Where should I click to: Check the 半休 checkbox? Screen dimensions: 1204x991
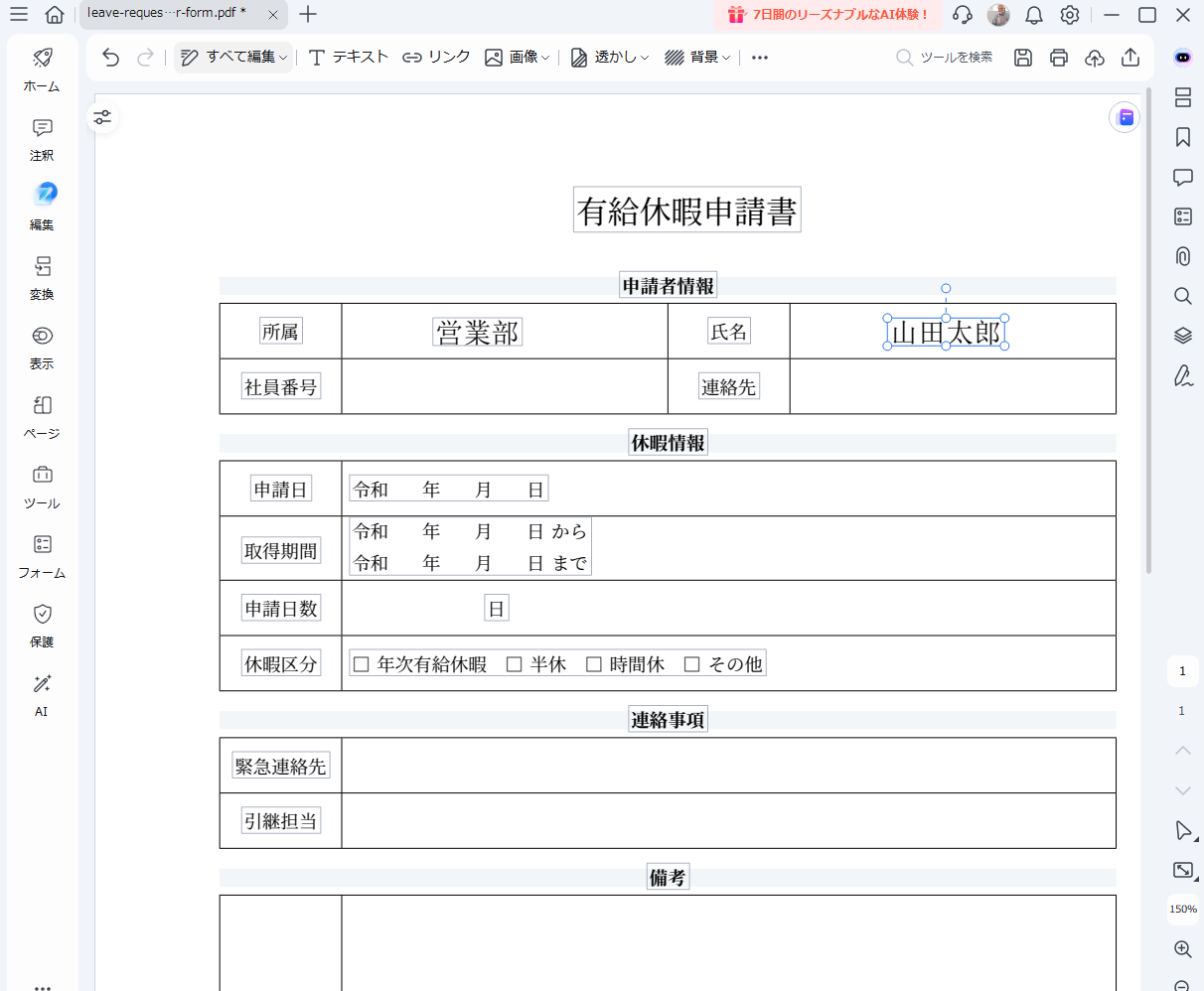pyautogui.click(x=514, y=664)
